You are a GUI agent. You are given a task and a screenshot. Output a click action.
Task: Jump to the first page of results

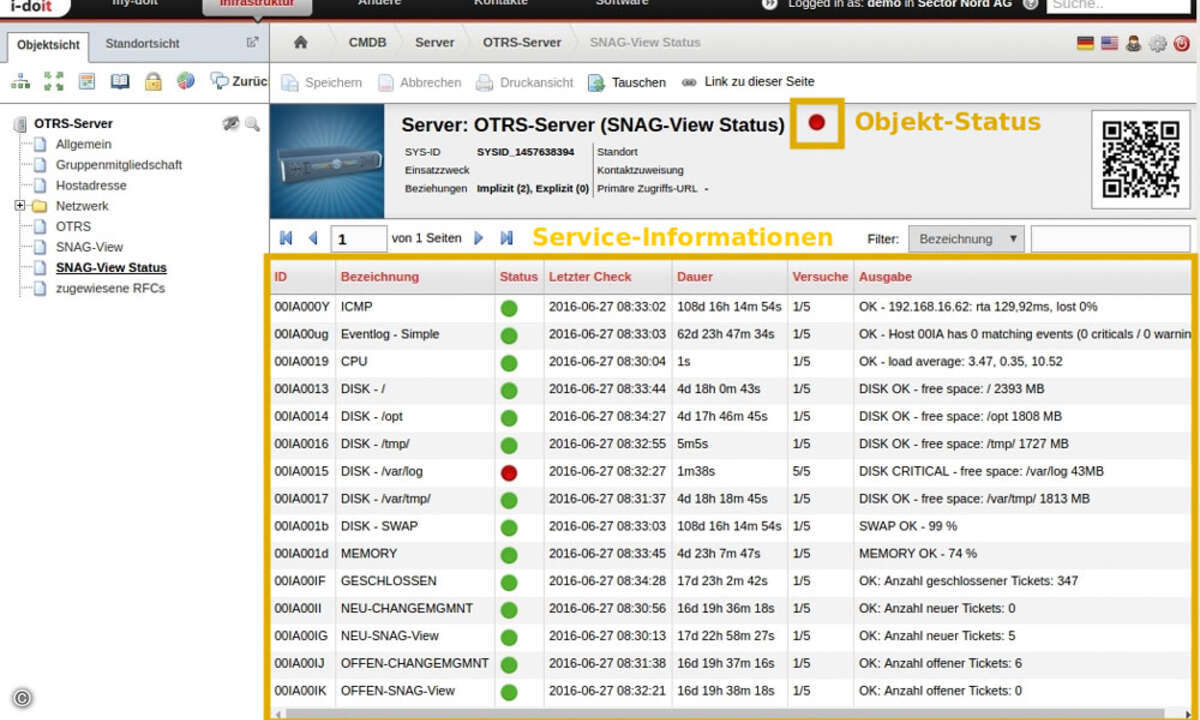coord(286,238)
